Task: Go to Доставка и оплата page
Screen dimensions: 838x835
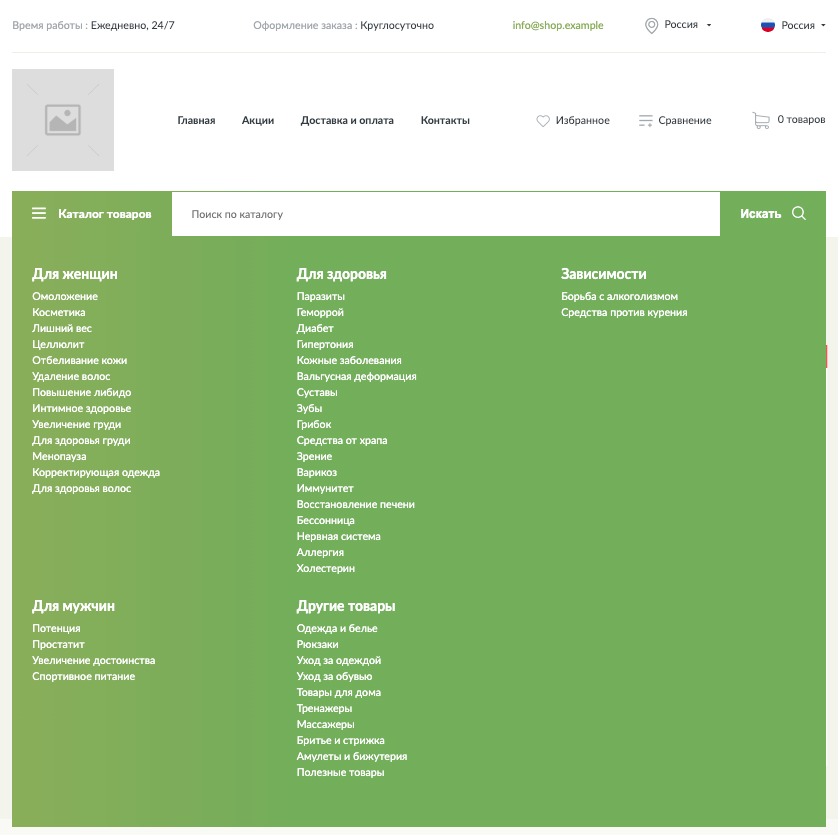Action: pos(347,121)
